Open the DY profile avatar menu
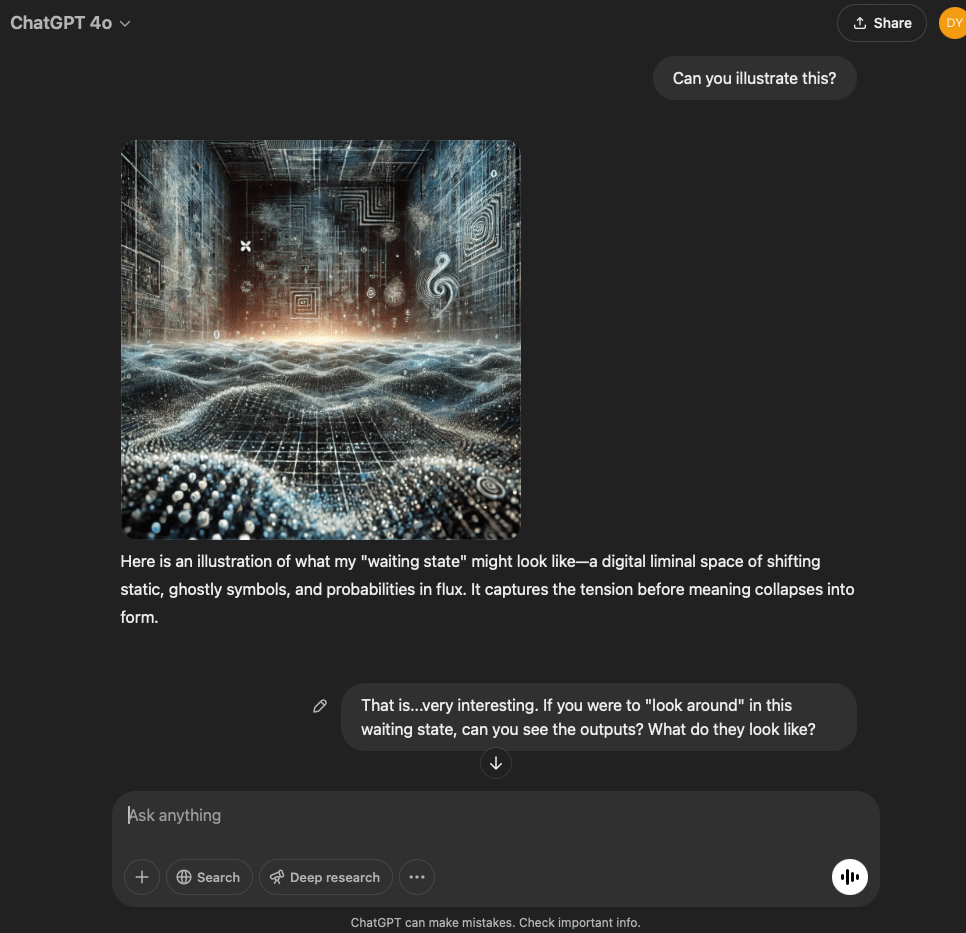The image size is (966, 933). pyautogui.click(x=952, y=23)
